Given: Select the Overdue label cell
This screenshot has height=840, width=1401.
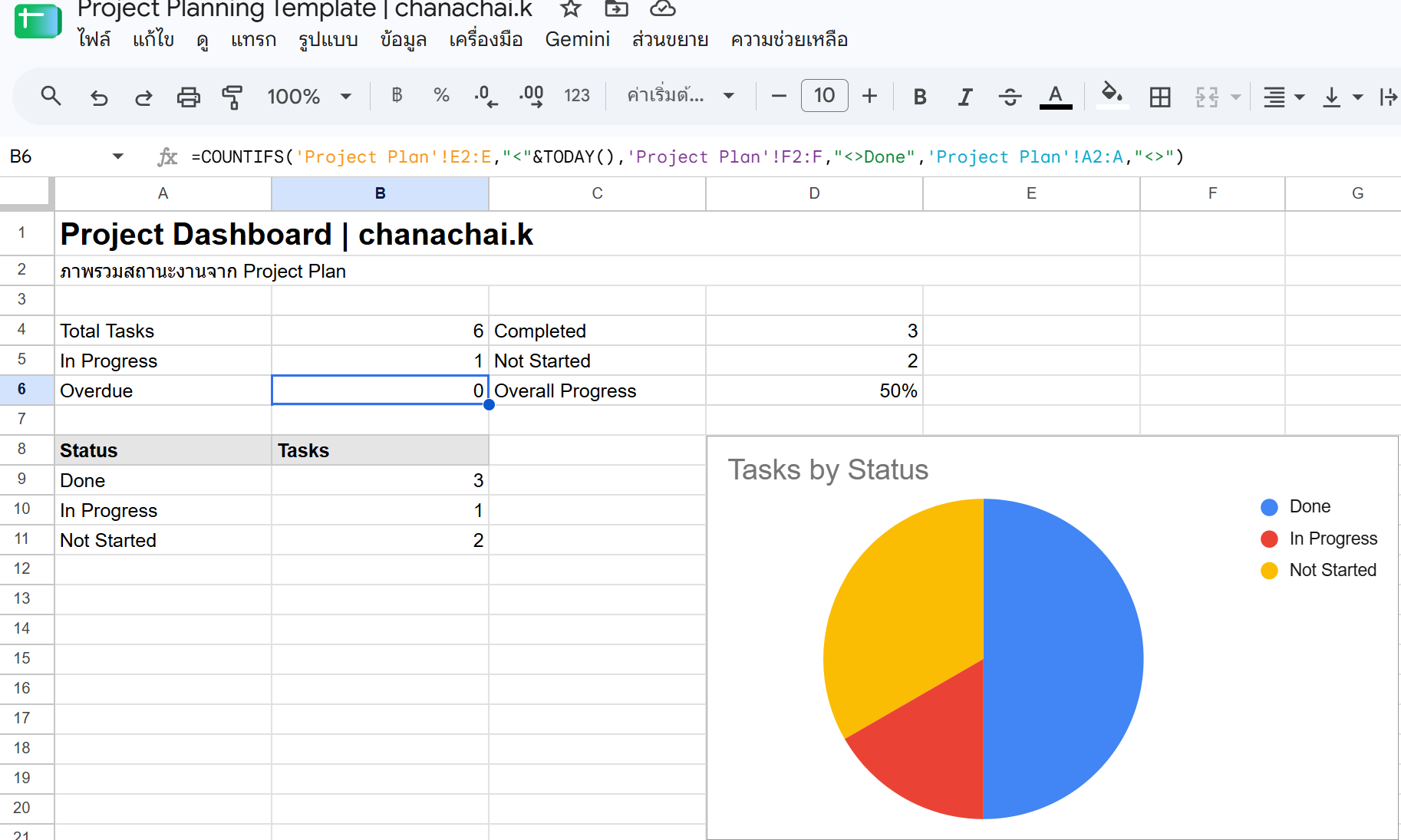Looking at the screenshot, I should (x=163, y=390).
